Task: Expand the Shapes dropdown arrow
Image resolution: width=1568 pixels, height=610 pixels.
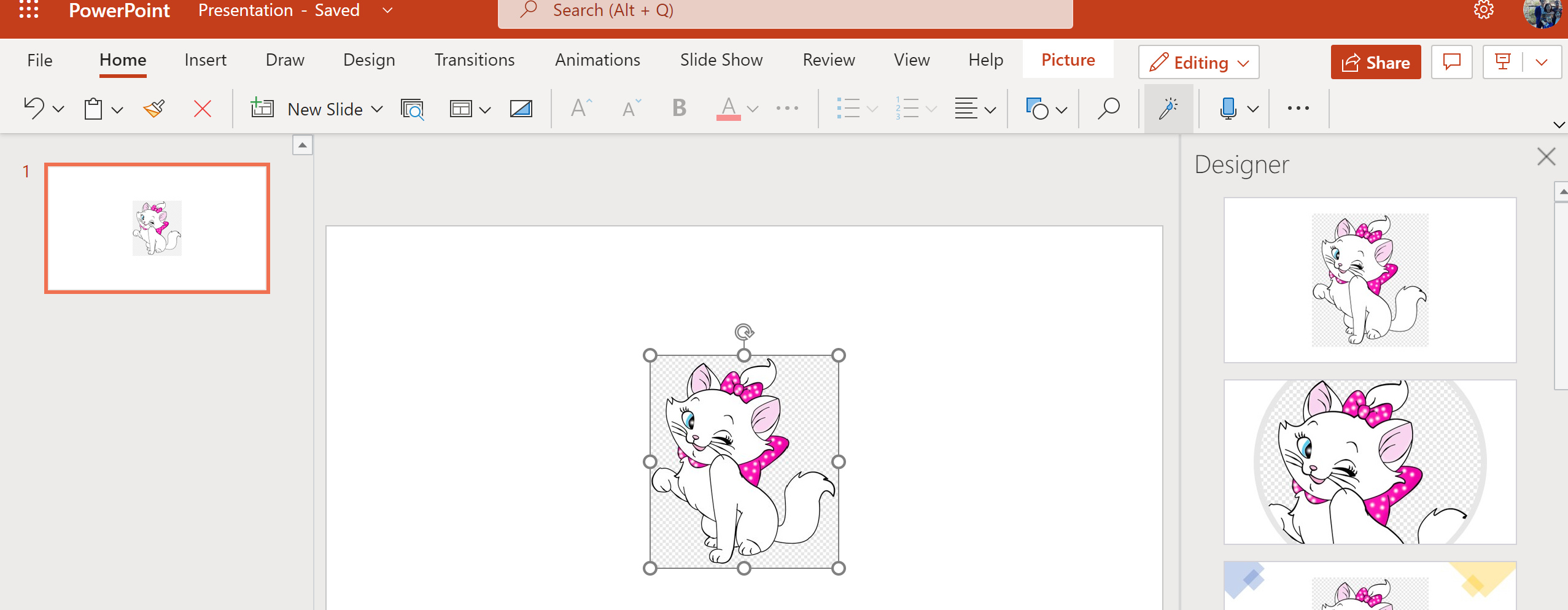Action: tap(1062, 110)
